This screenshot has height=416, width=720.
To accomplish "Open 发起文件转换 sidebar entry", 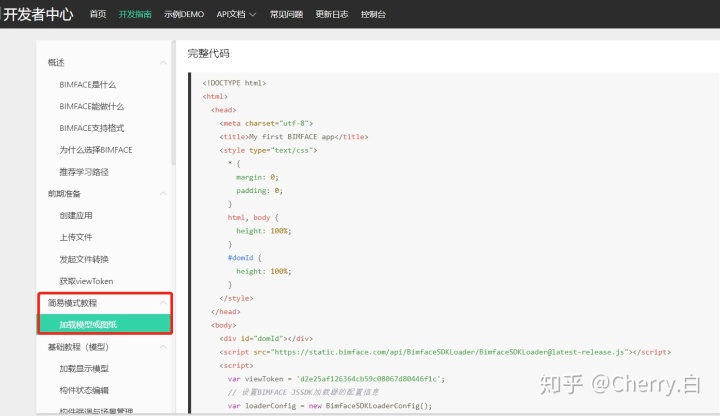I will [84, 259].
